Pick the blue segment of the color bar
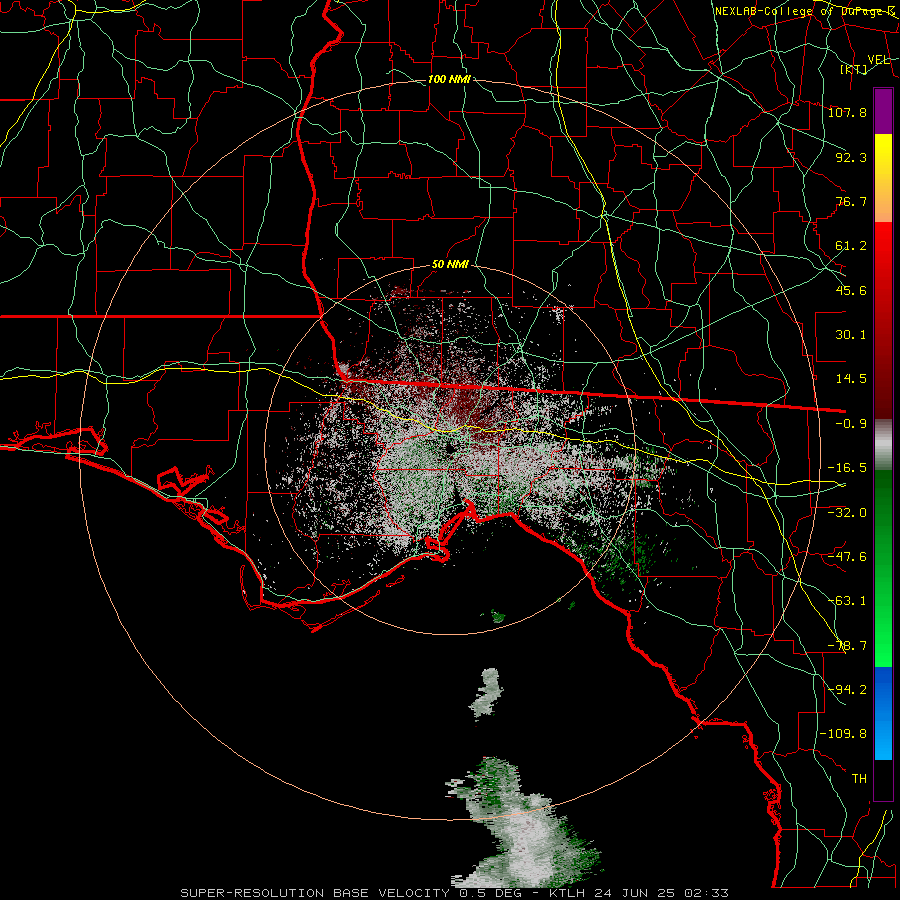 pos(883,713)
